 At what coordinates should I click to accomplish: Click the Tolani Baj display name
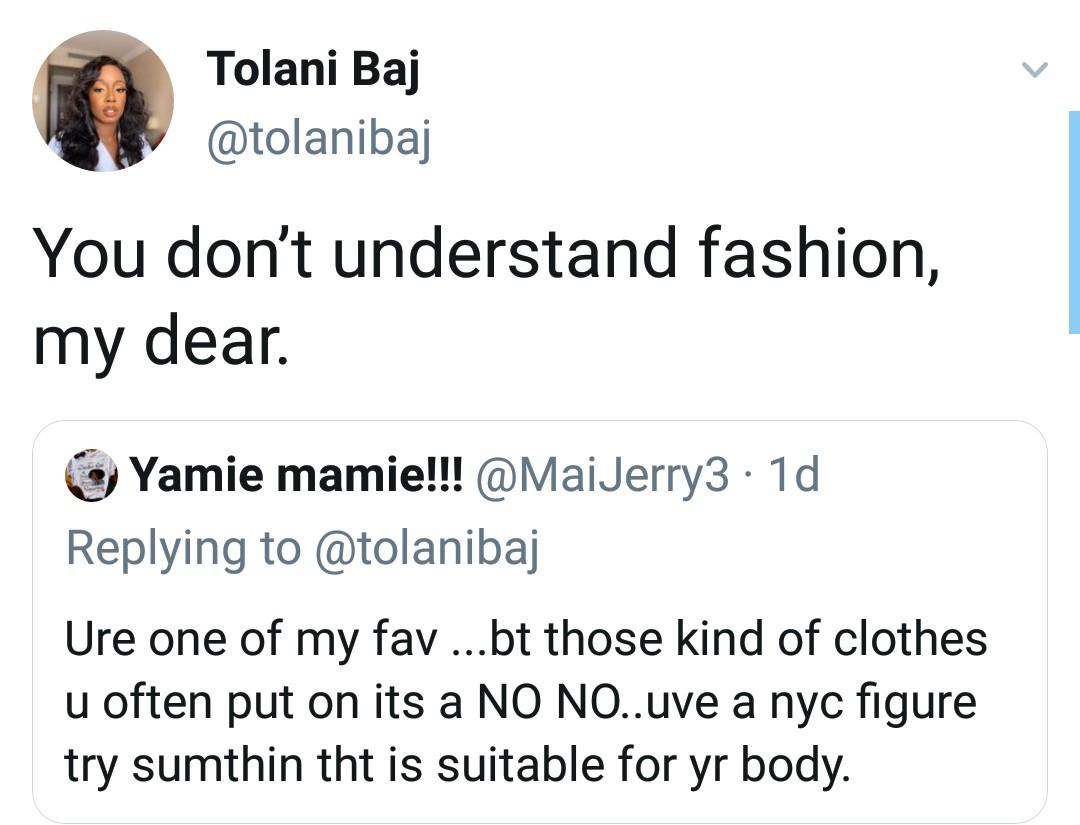point(313,71)
